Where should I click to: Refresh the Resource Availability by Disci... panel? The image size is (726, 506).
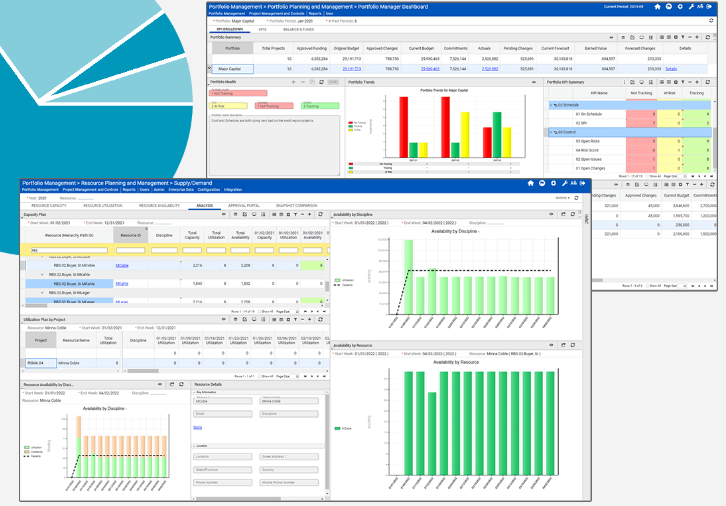point(181,384)
